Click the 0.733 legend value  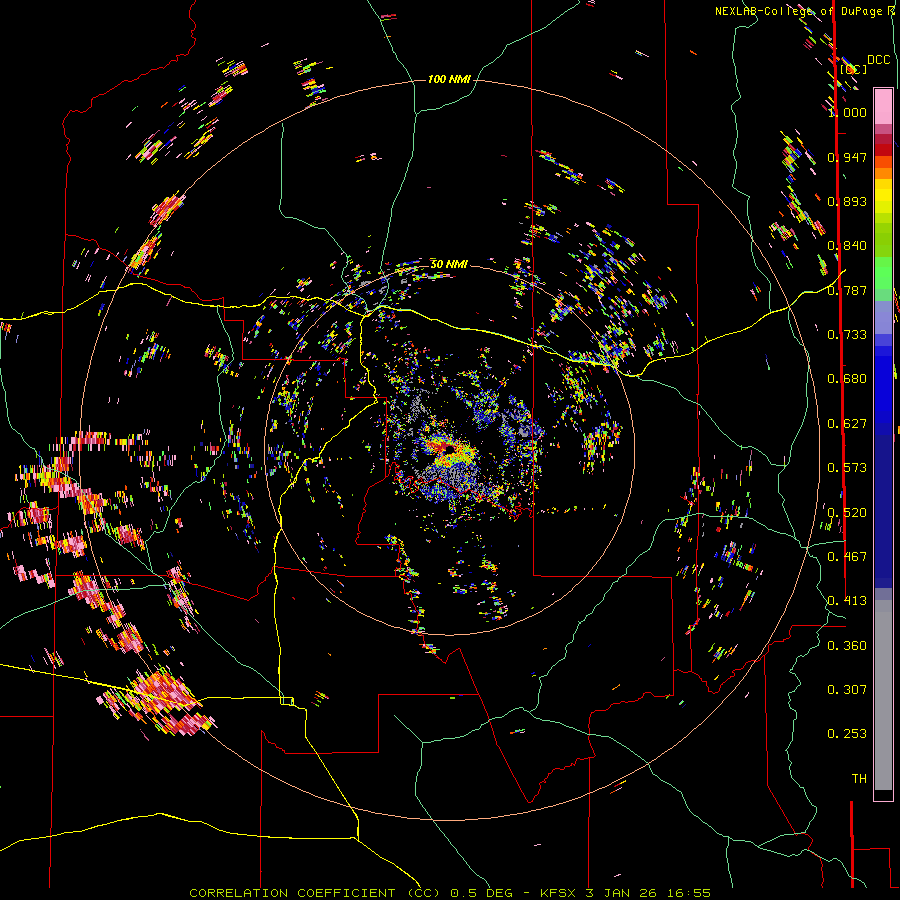click(847, 335)
